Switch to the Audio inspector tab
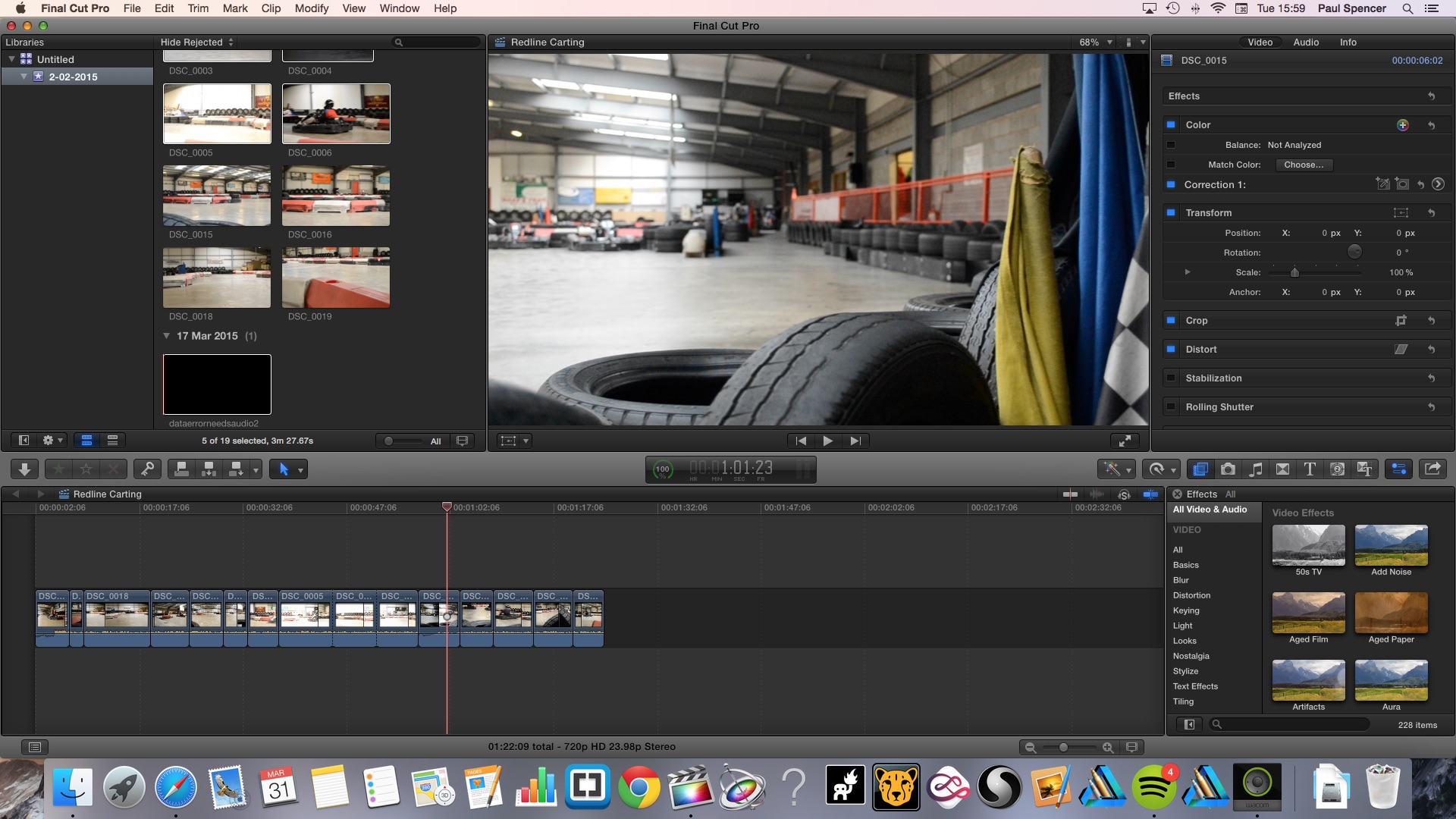 [x=1305, y=42]
